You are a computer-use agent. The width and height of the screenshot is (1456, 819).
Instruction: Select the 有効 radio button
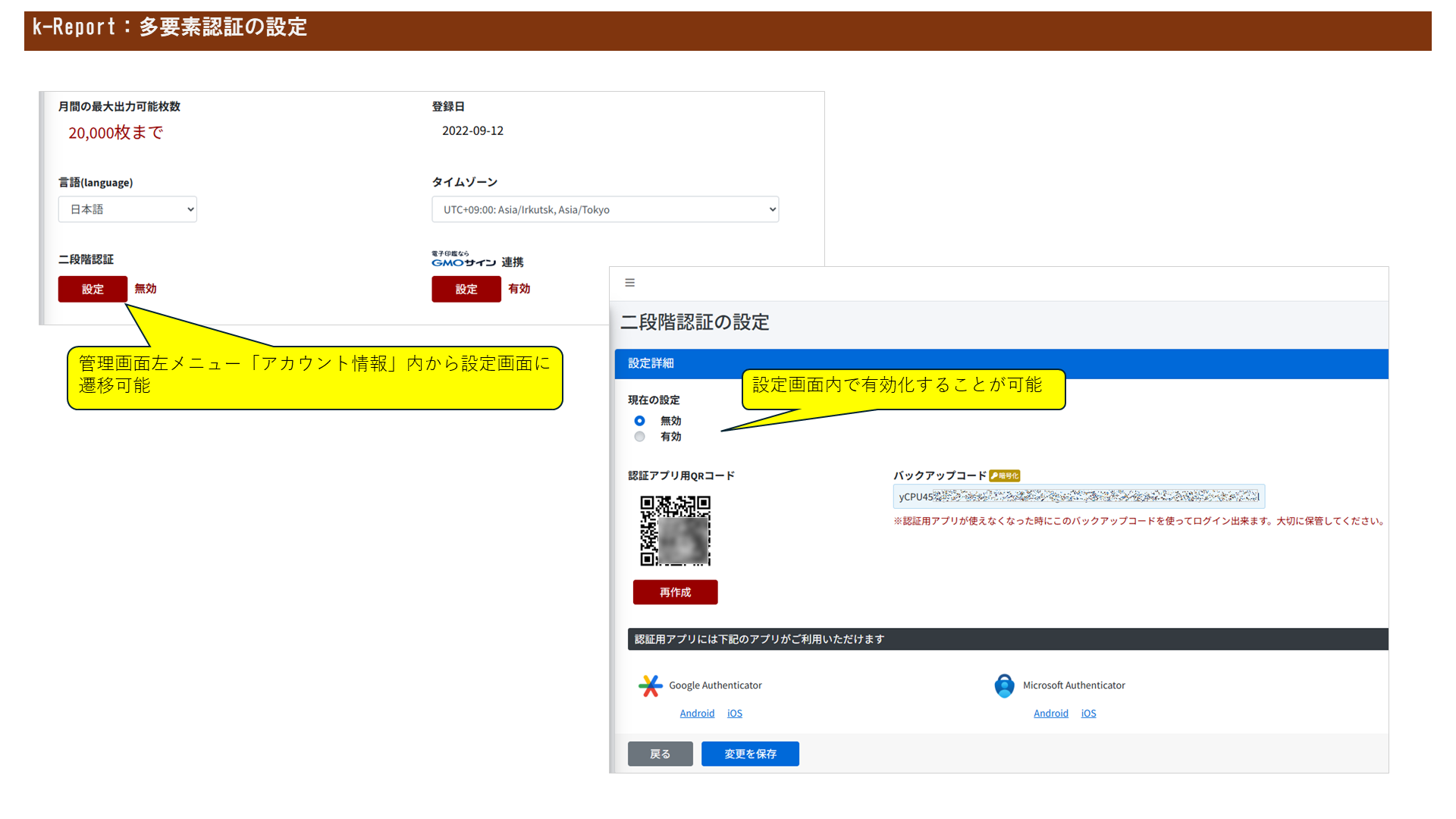[640, 437]
